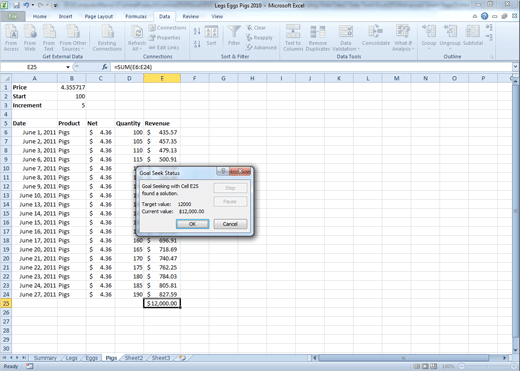This screenshot has height=371, width=520.
Task: Open From Other Sources dropdown
Action: [x=73, y=38]
